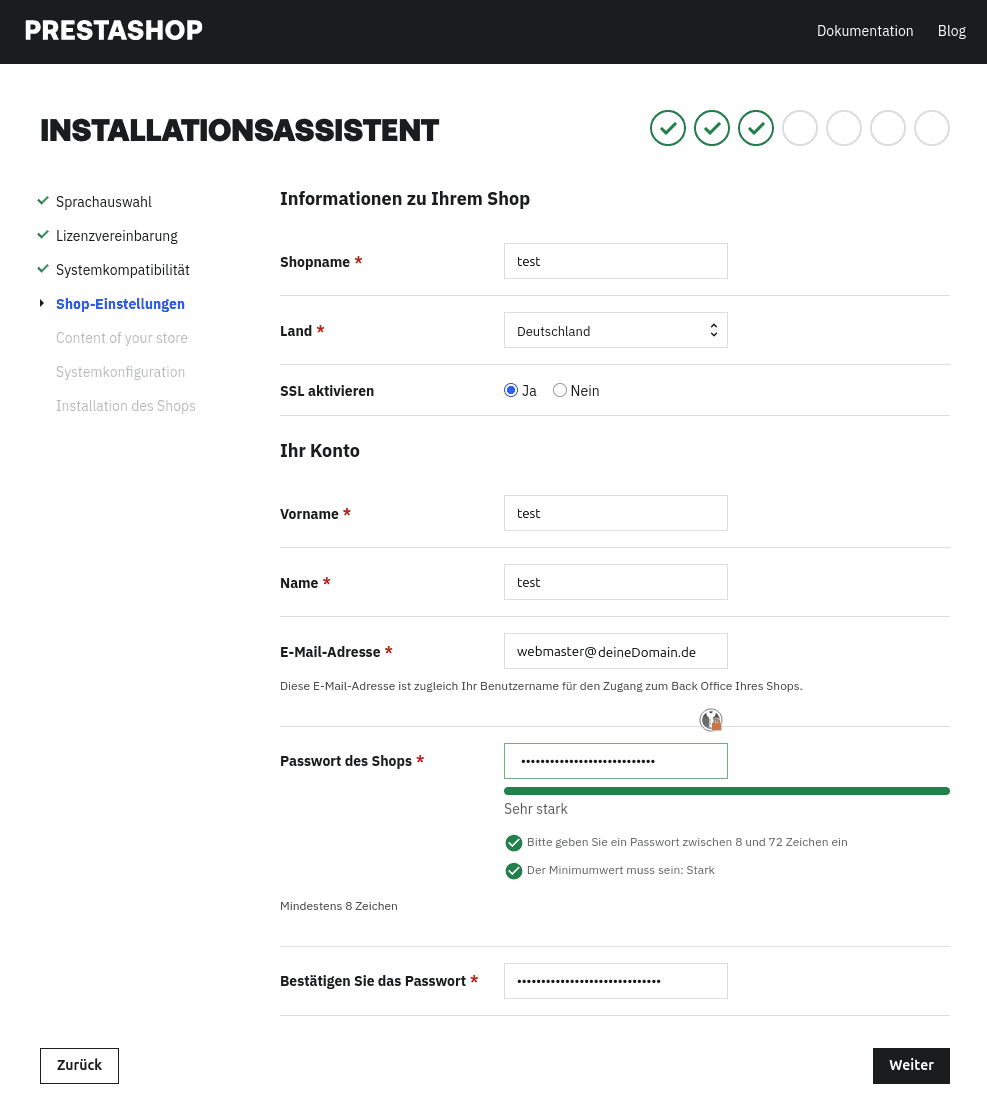
Task: Click the third completed step circle
Action: [x=756, y=128]
